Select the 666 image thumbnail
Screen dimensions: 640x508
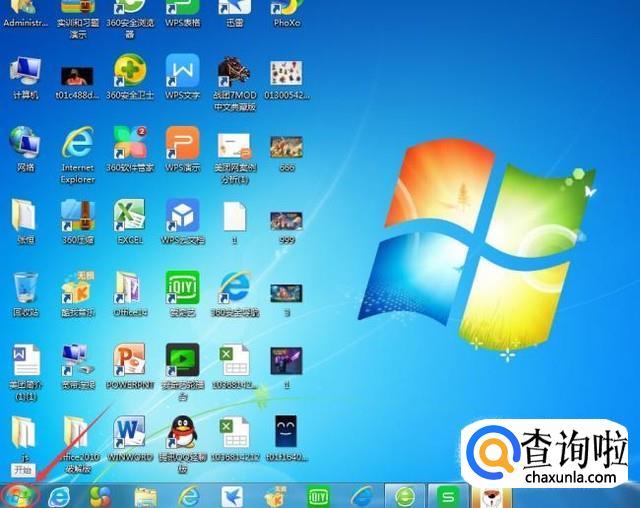click(x=287, y=153)
